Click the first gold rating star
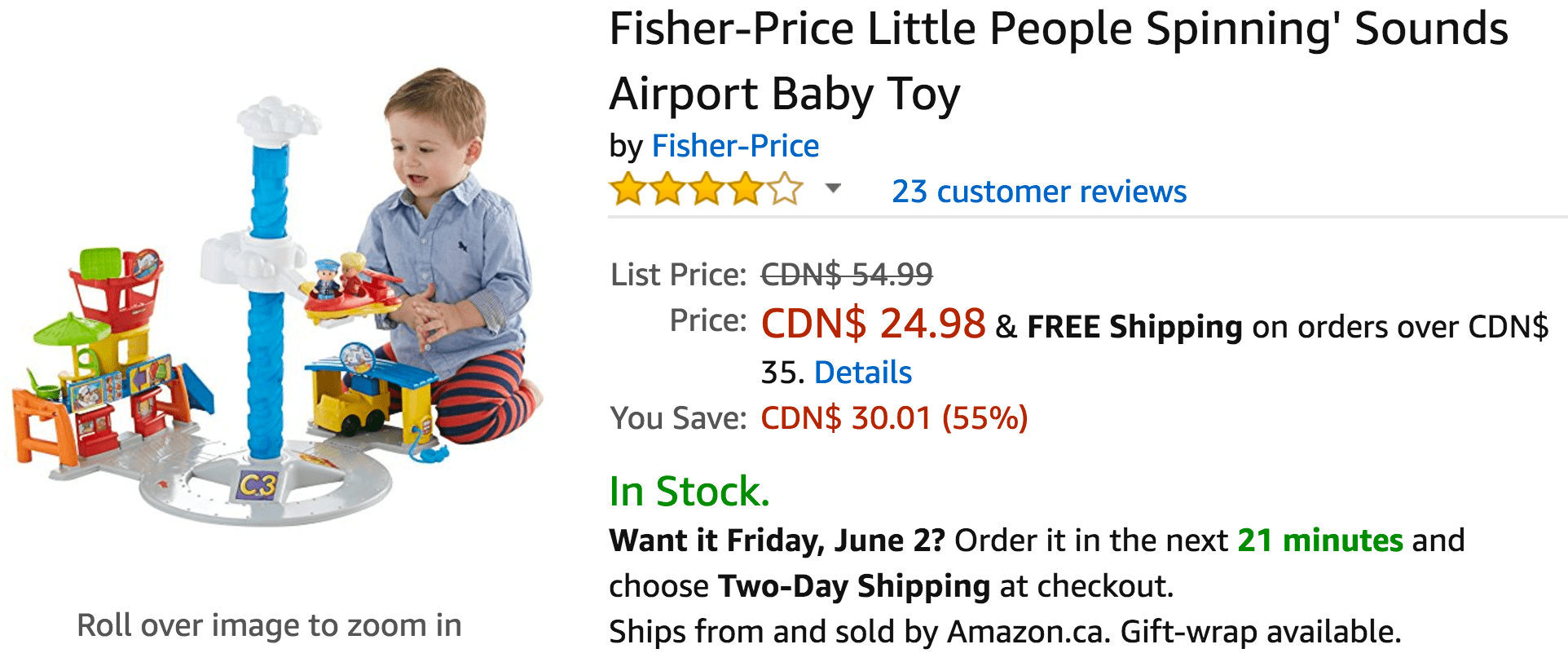Screen dimensions: 1568x662 coord(628,189)
